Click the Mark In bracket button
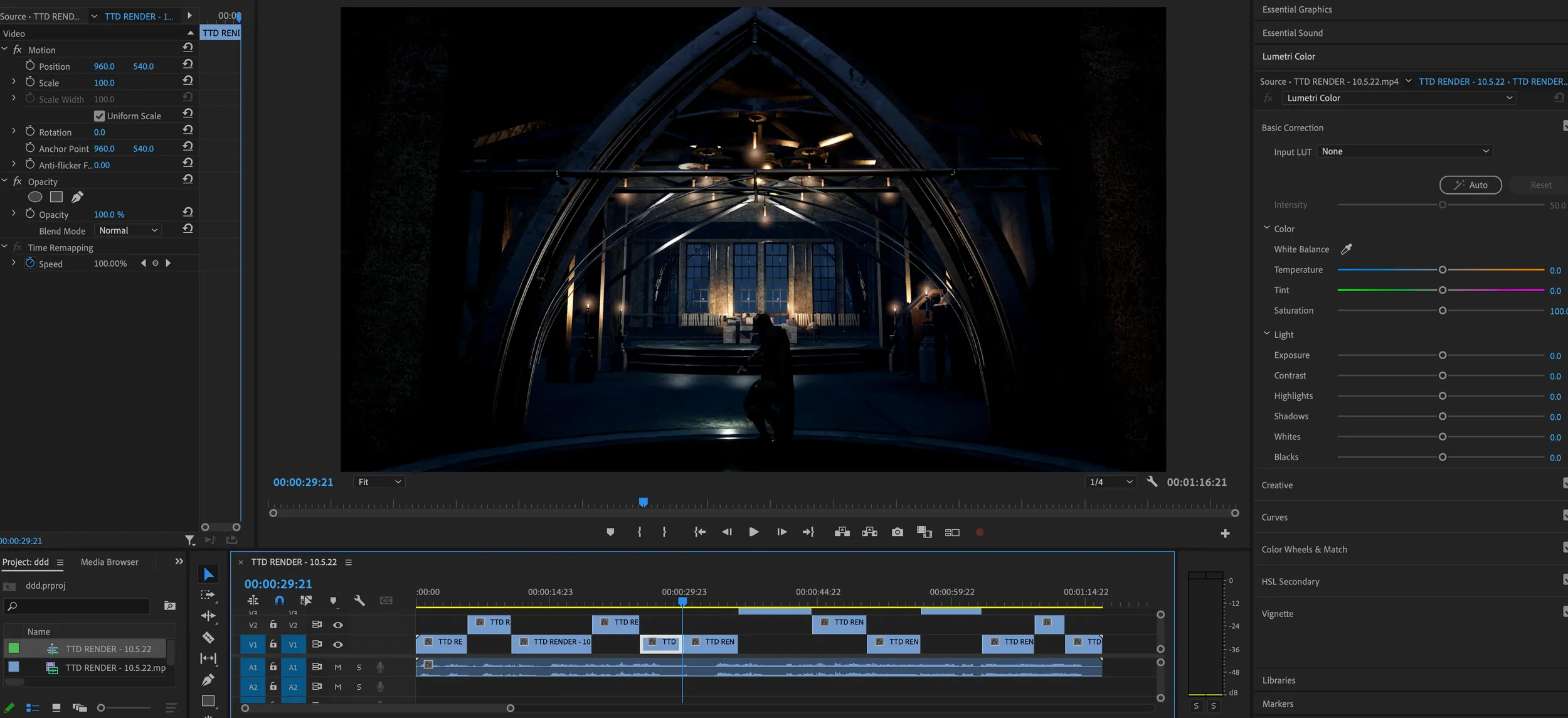Screen dimensions: 1568x718 639,532
